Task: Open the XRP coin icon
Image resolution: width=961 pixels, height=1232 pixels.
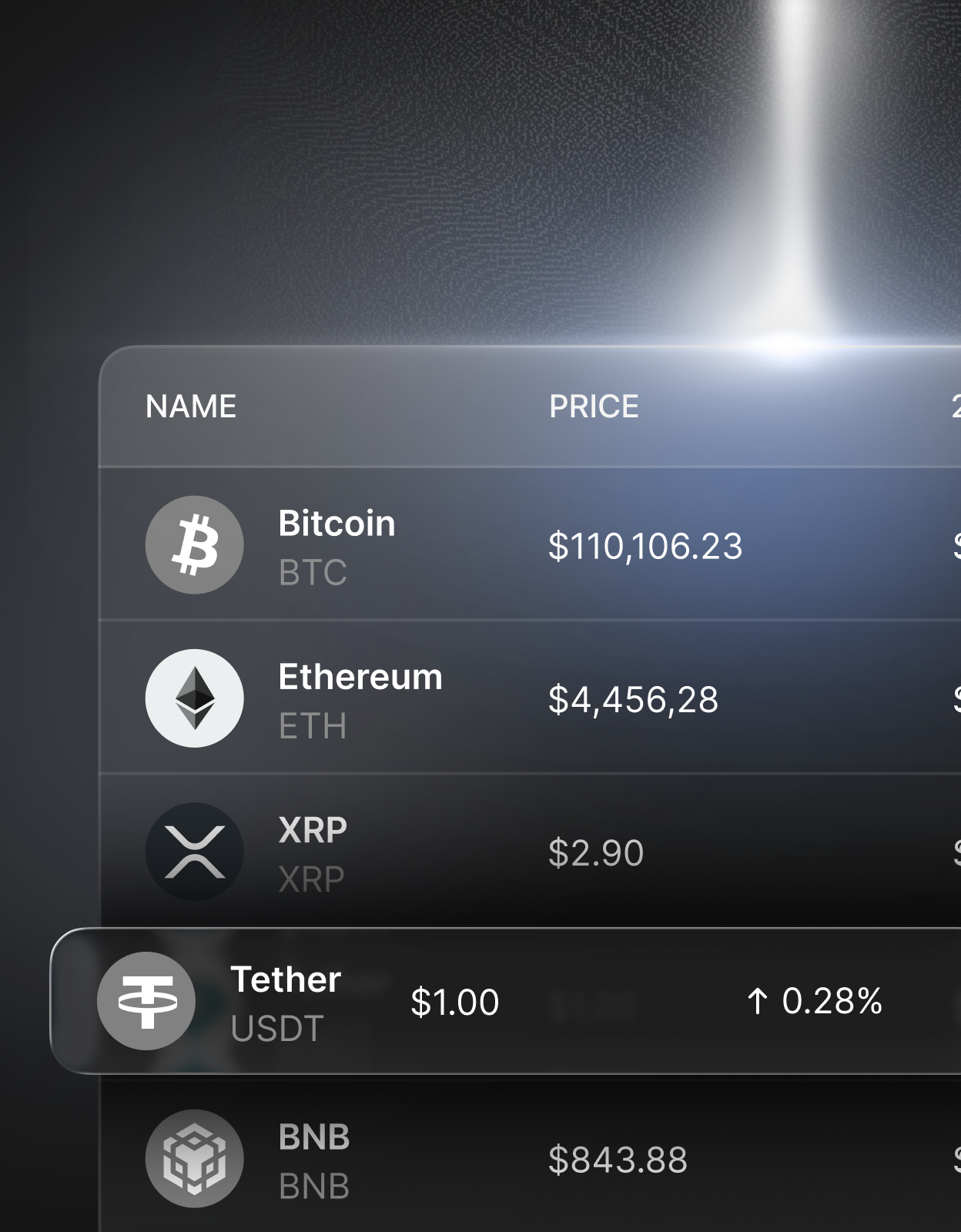Action: point(195,852)
